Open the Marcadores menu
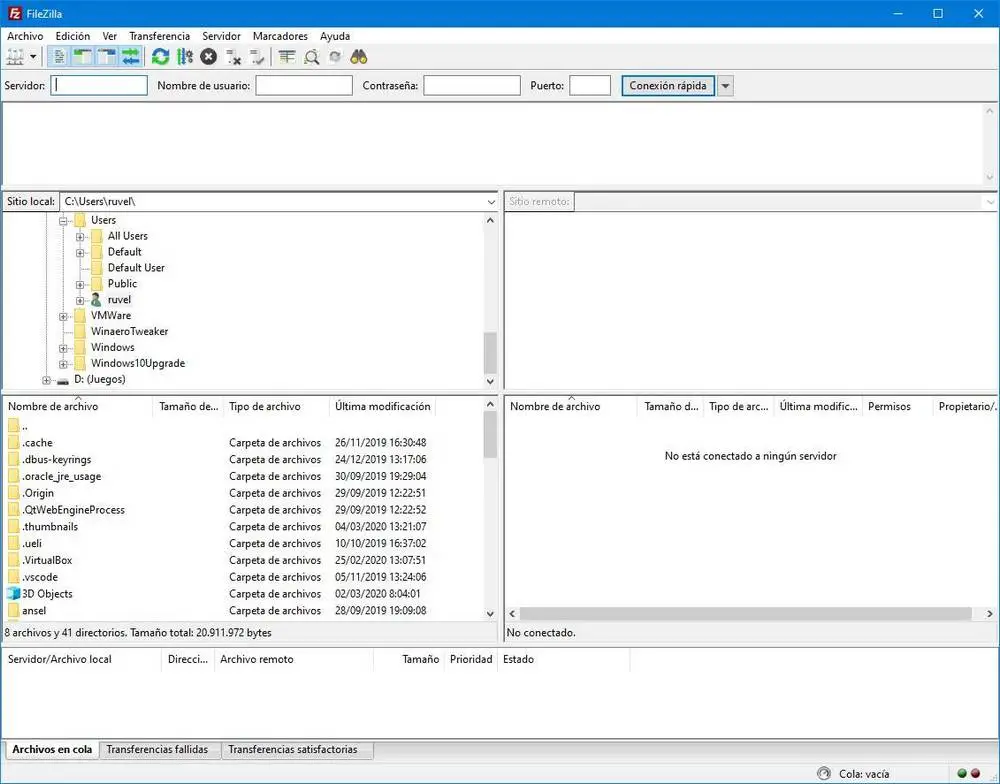This screenshot has width=1000, height=784. [280, 36]
